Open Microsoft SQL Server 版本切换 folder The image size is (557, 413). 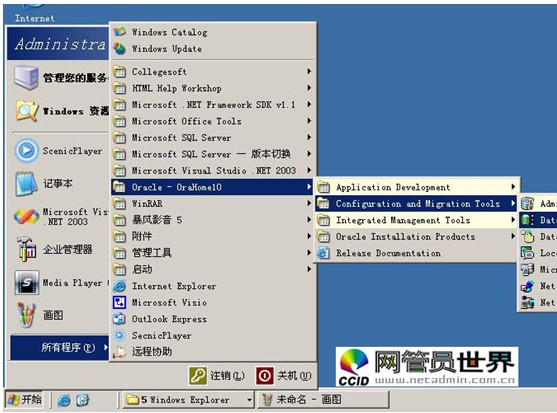213,154
